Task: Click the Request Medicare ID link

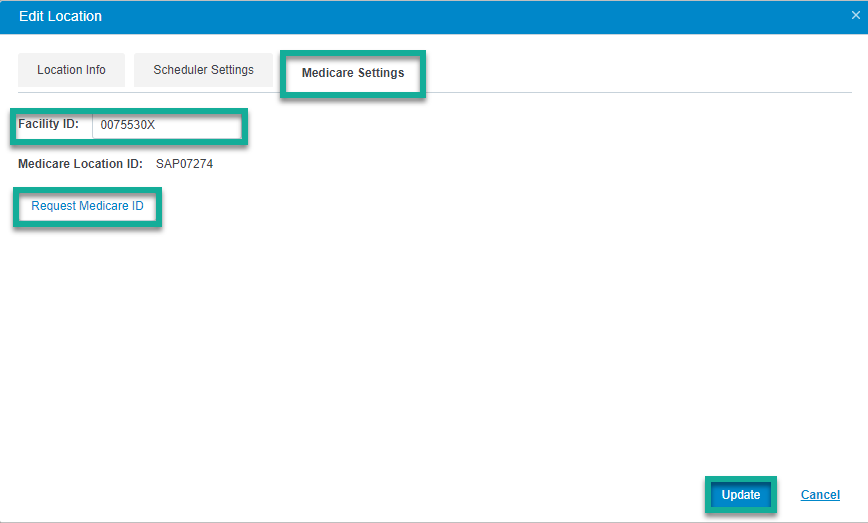Action: pos(87,206)
